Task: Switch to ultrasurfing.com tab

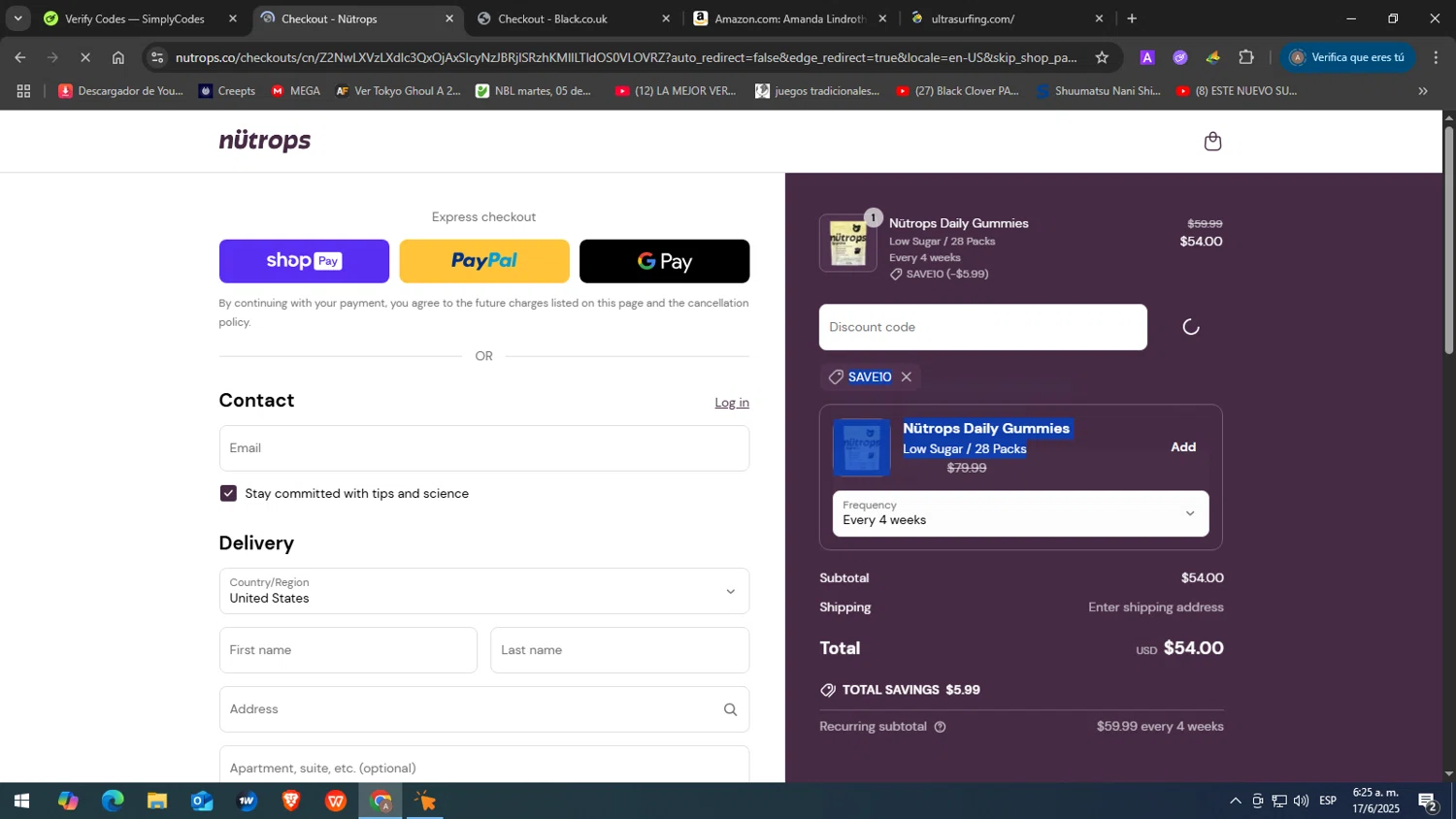Action: (x=1007, y=18)
